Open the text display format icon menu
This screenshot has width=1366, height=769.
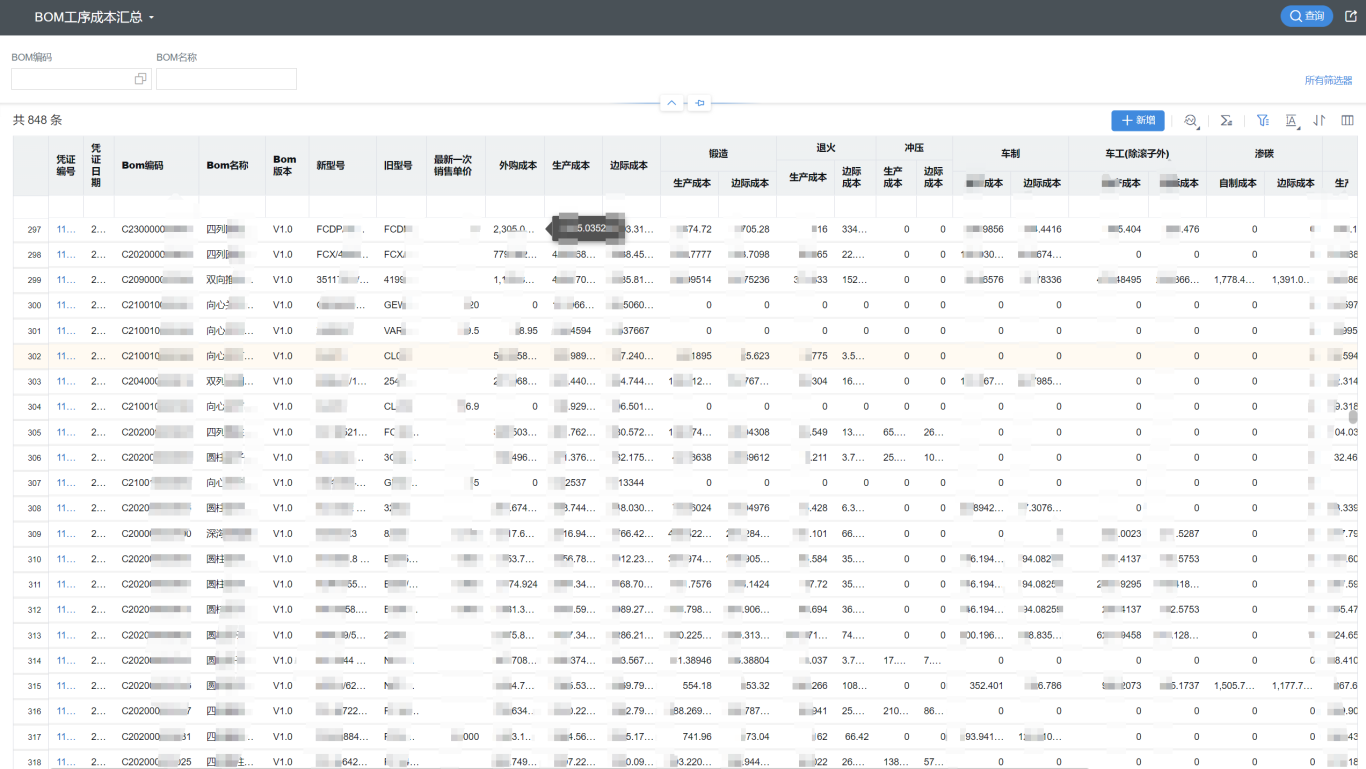1292,120
